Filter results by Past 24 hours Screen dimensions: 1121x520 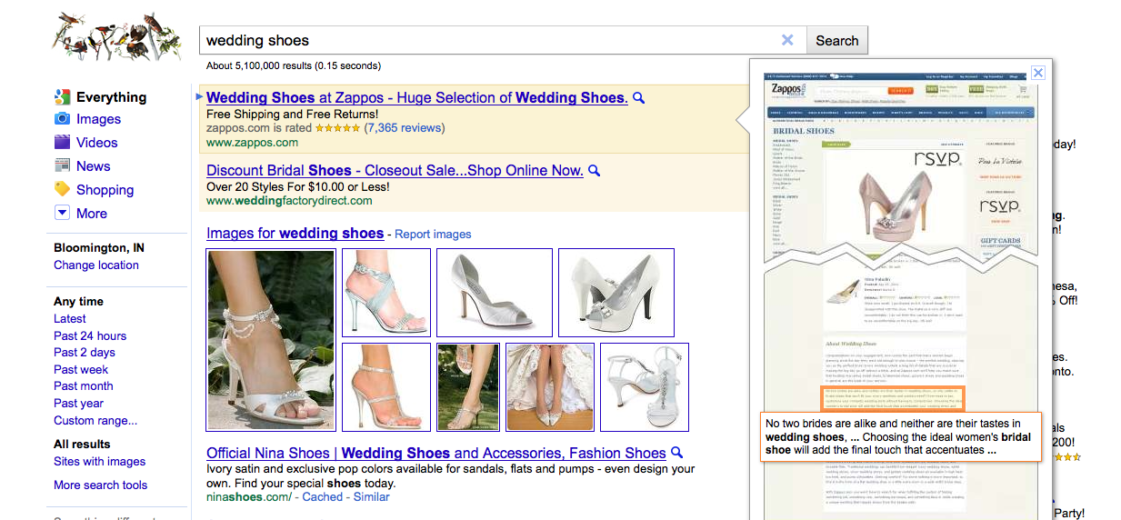pos(90,335)
